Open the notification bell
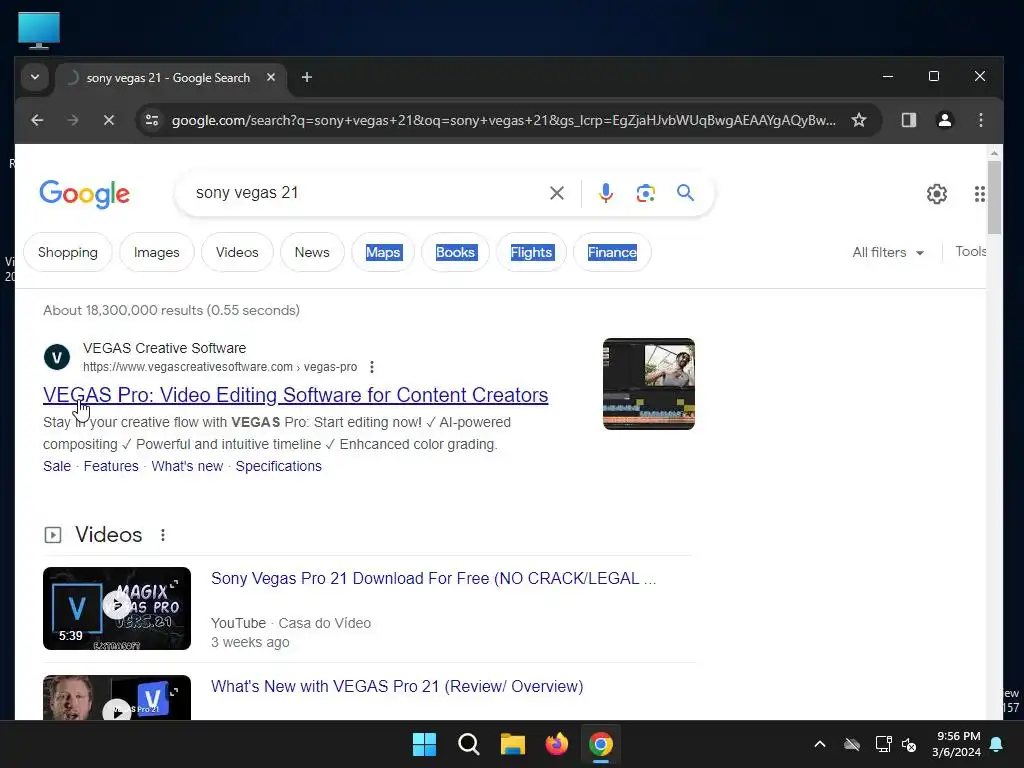Screen dimensions: 1024x768 pyautogui.click(x=997, y=744)
